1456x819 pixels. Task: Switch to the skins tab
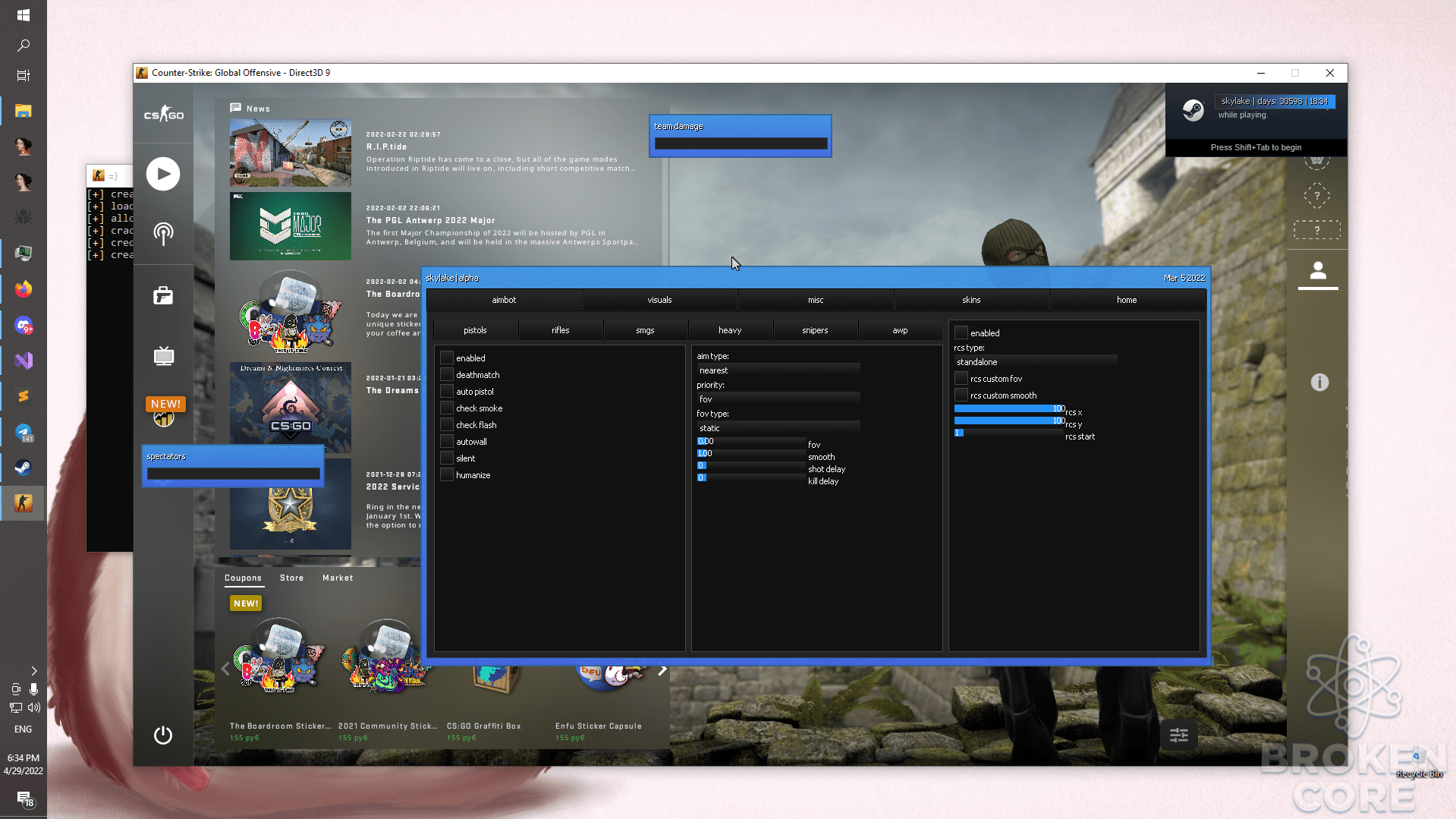coord(971,300)
